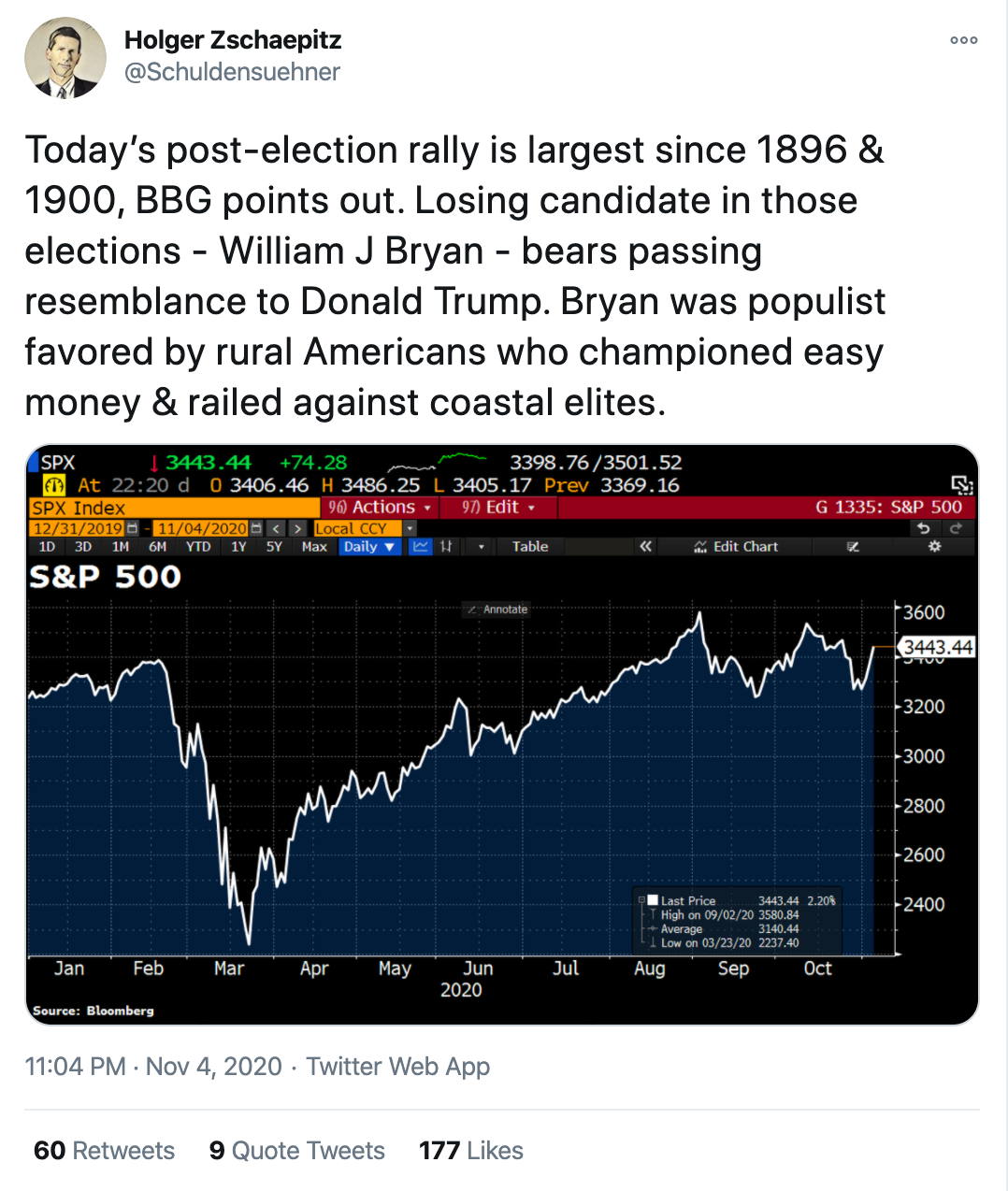Open the 60 Retweets list
This screenshot has height=1191, width=1008.
point(104,1151)
